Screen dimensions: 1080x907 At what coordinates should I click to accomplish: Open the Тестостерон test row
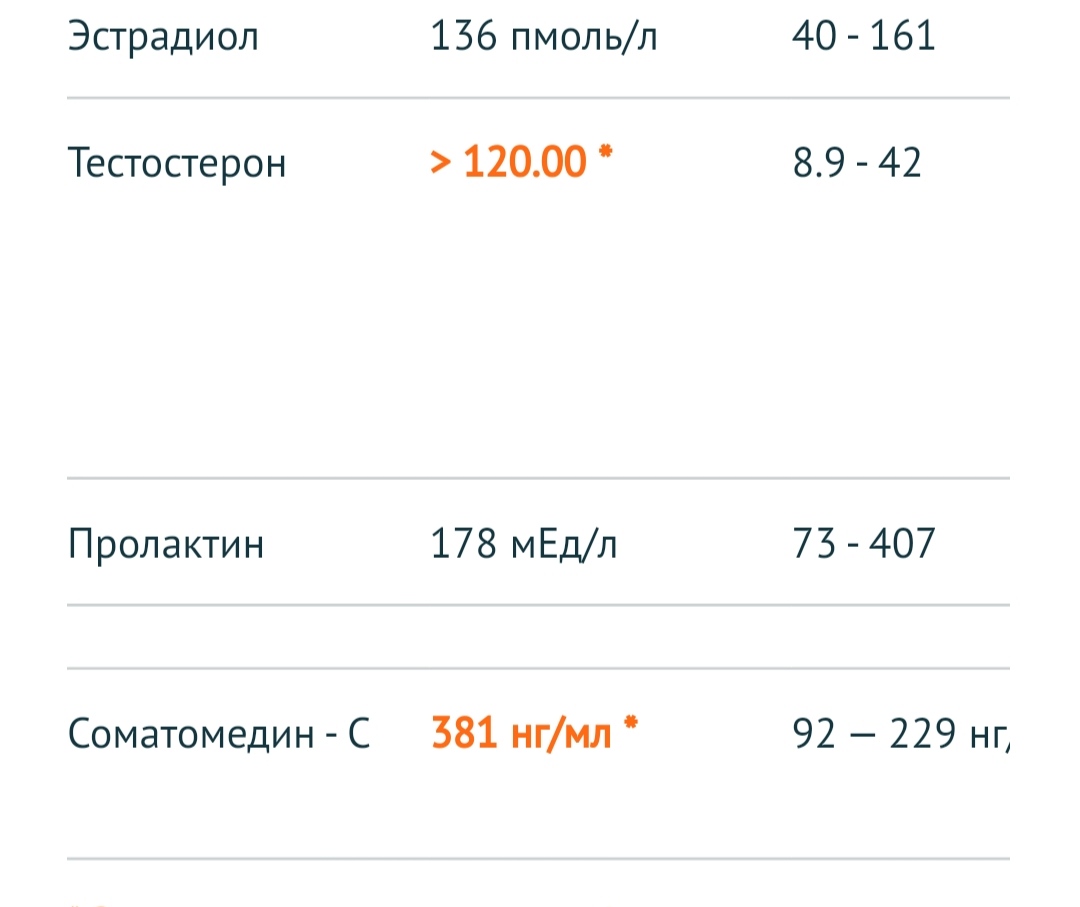click(177, 162)
